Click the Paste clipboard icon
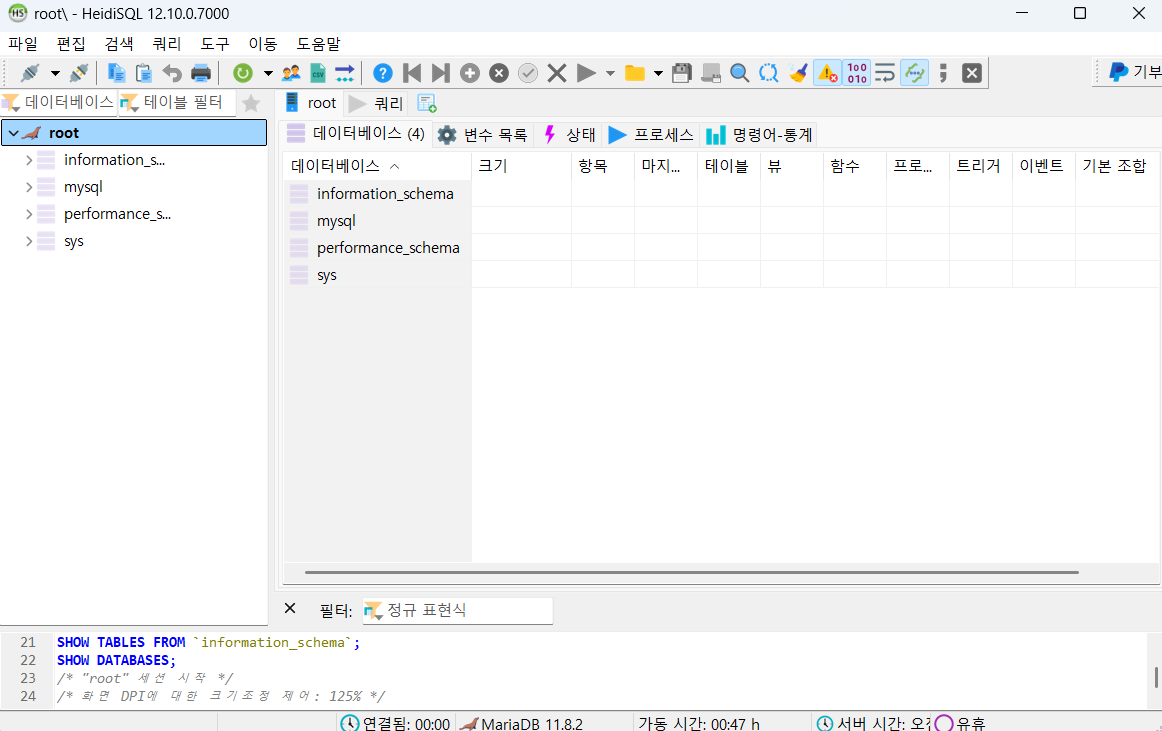Image resolution: width=1162 pixels, height=731 pixels. point(144,73)
